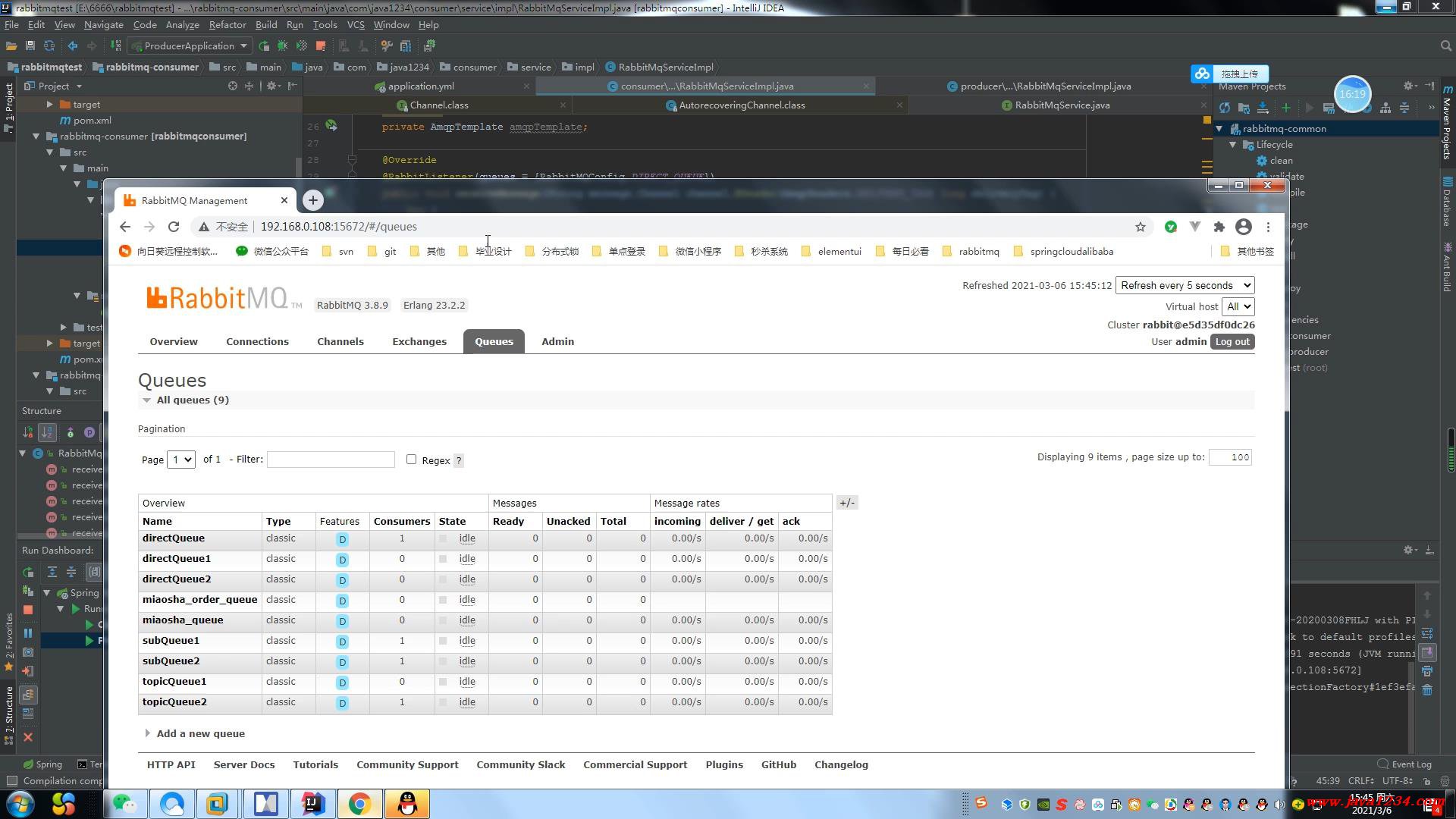Image resolution: width=1456 pixels, height=819 pixels.
Task: Collapse all in the Project panel toolbar
Action: tap(249, 86)
